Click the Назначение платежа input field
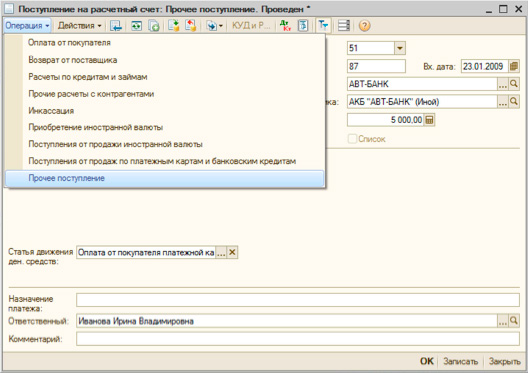The image size is (528, 373). (x=298, y=300)
